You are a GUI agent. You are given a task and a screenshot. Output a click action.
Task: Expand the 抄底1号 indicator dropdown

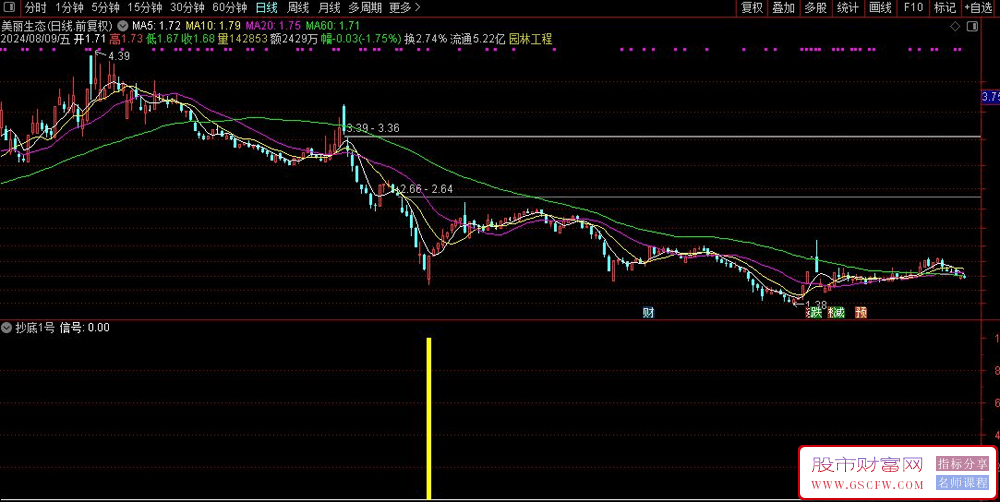7,328
